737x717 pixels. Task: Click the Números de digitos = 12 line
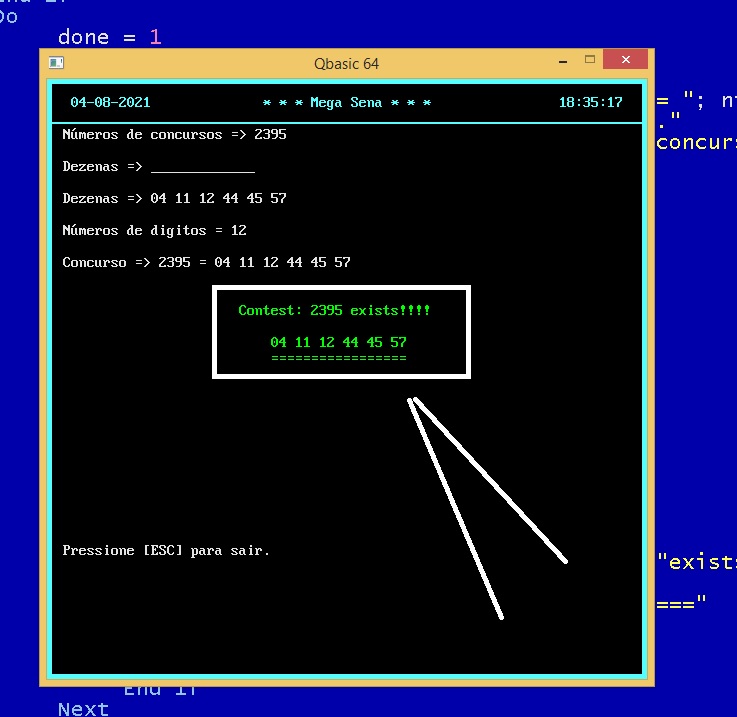[154, 230]
